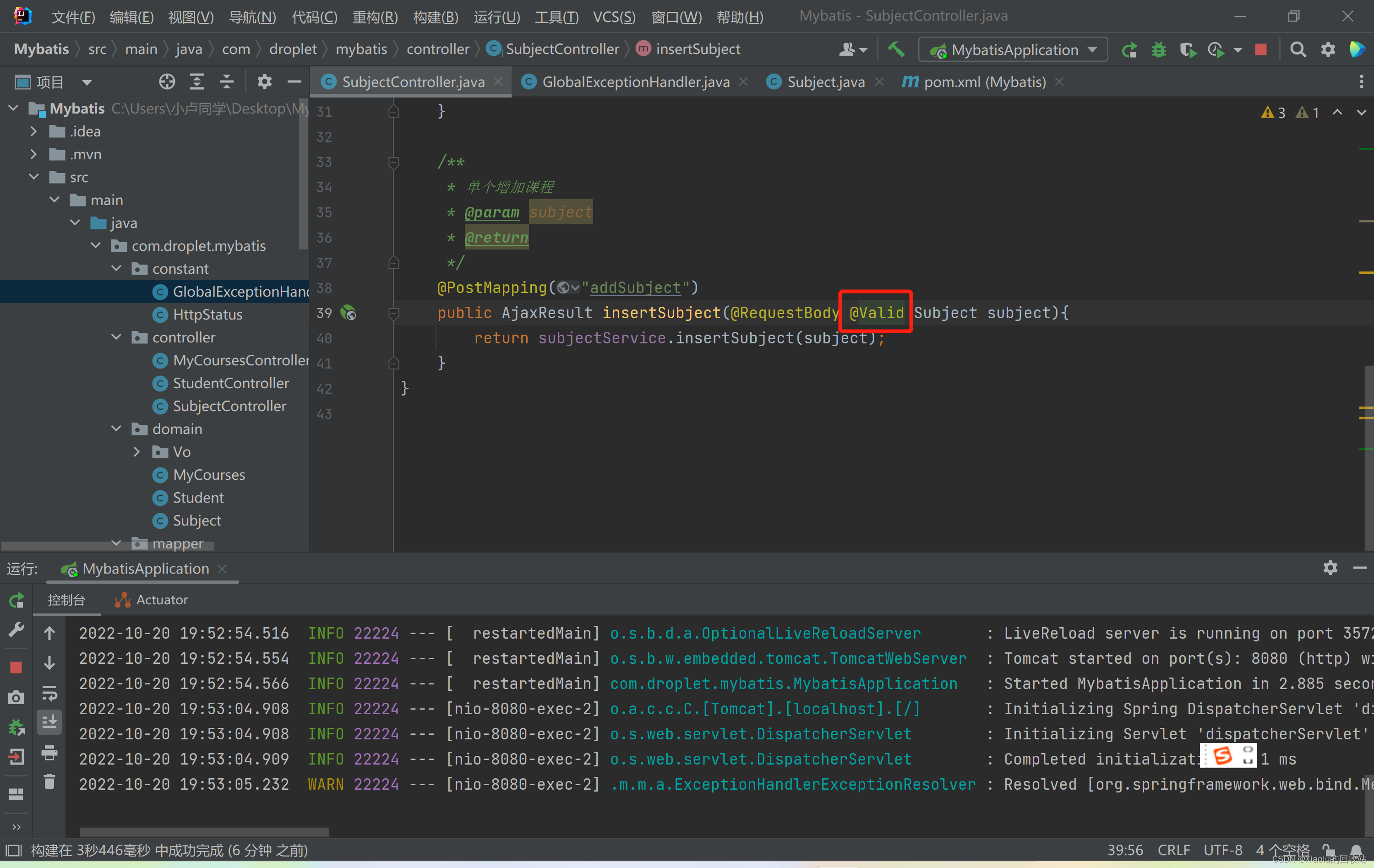
Task: Click the addSubject URL link in PostMapping
Action: (635, 288)
